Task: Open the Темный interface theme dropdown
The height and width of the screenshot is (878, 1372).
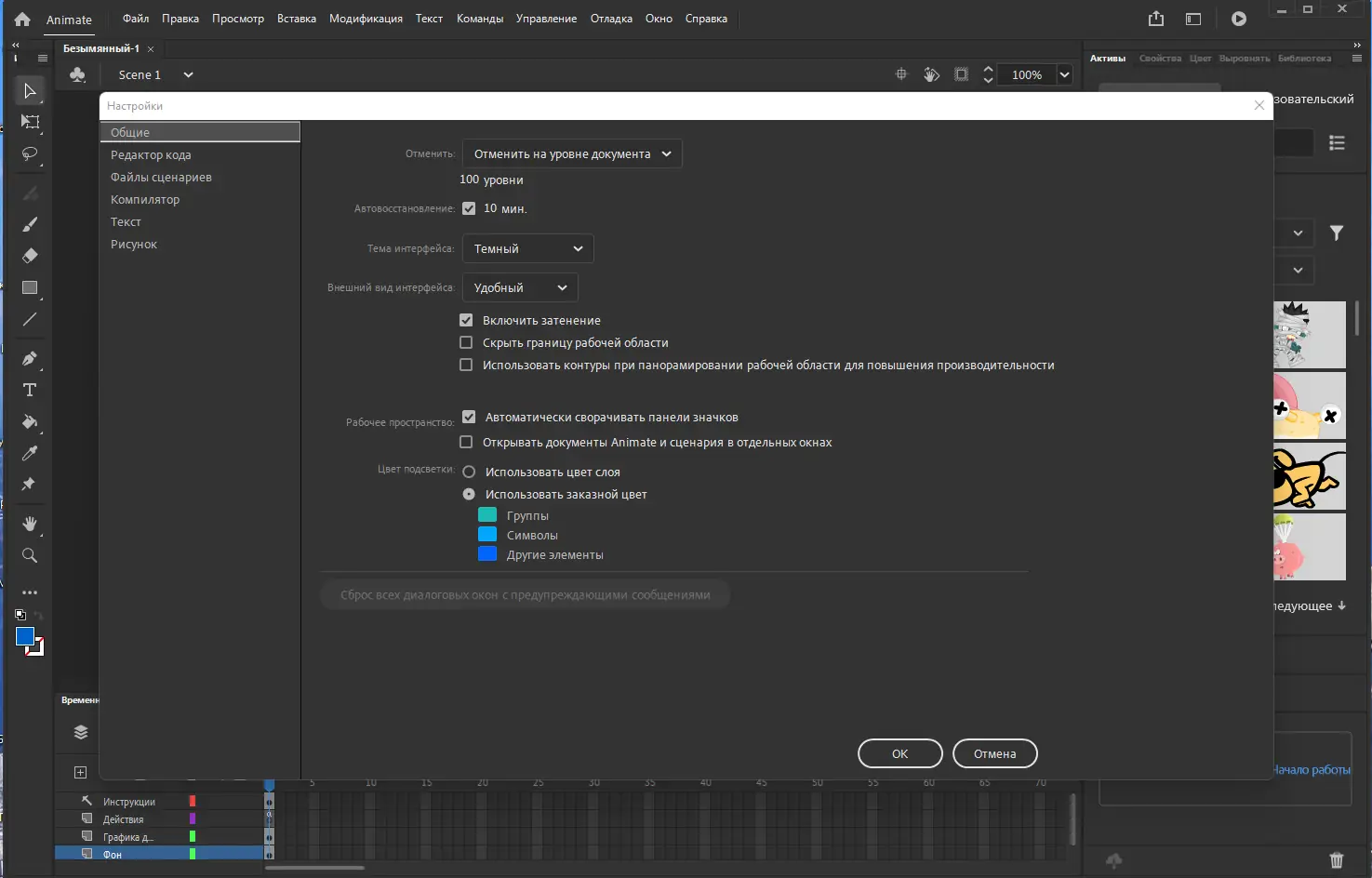Action: [x=527, y=248]
